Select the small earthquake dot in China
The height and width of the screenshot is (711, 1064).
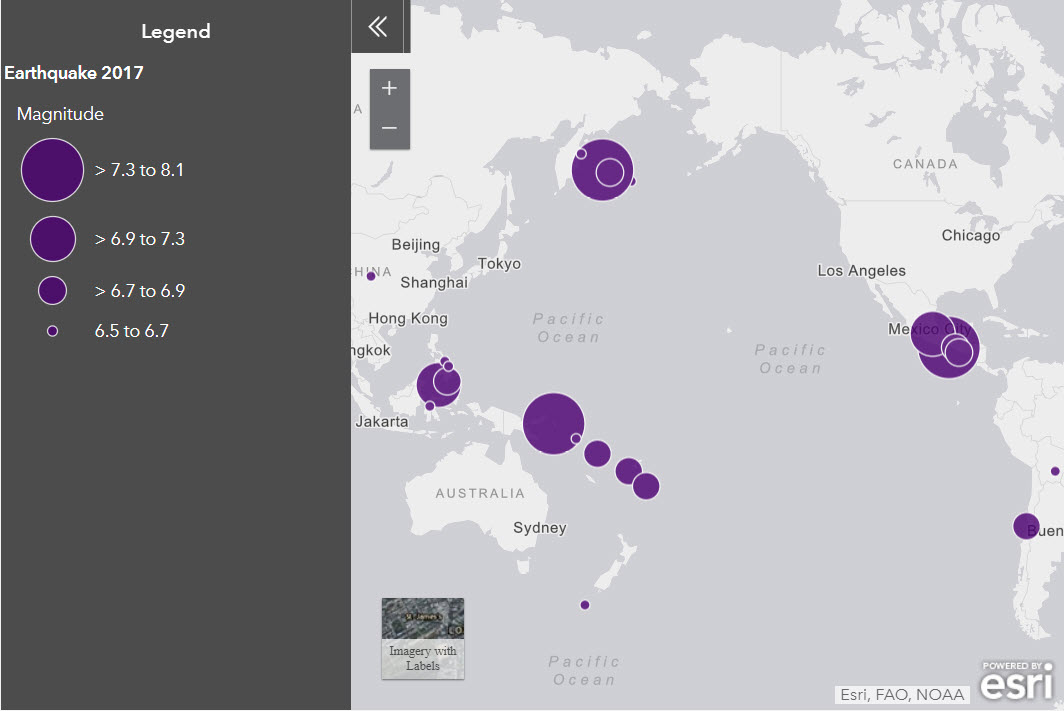pyautogui.click(x=371, y=276)
